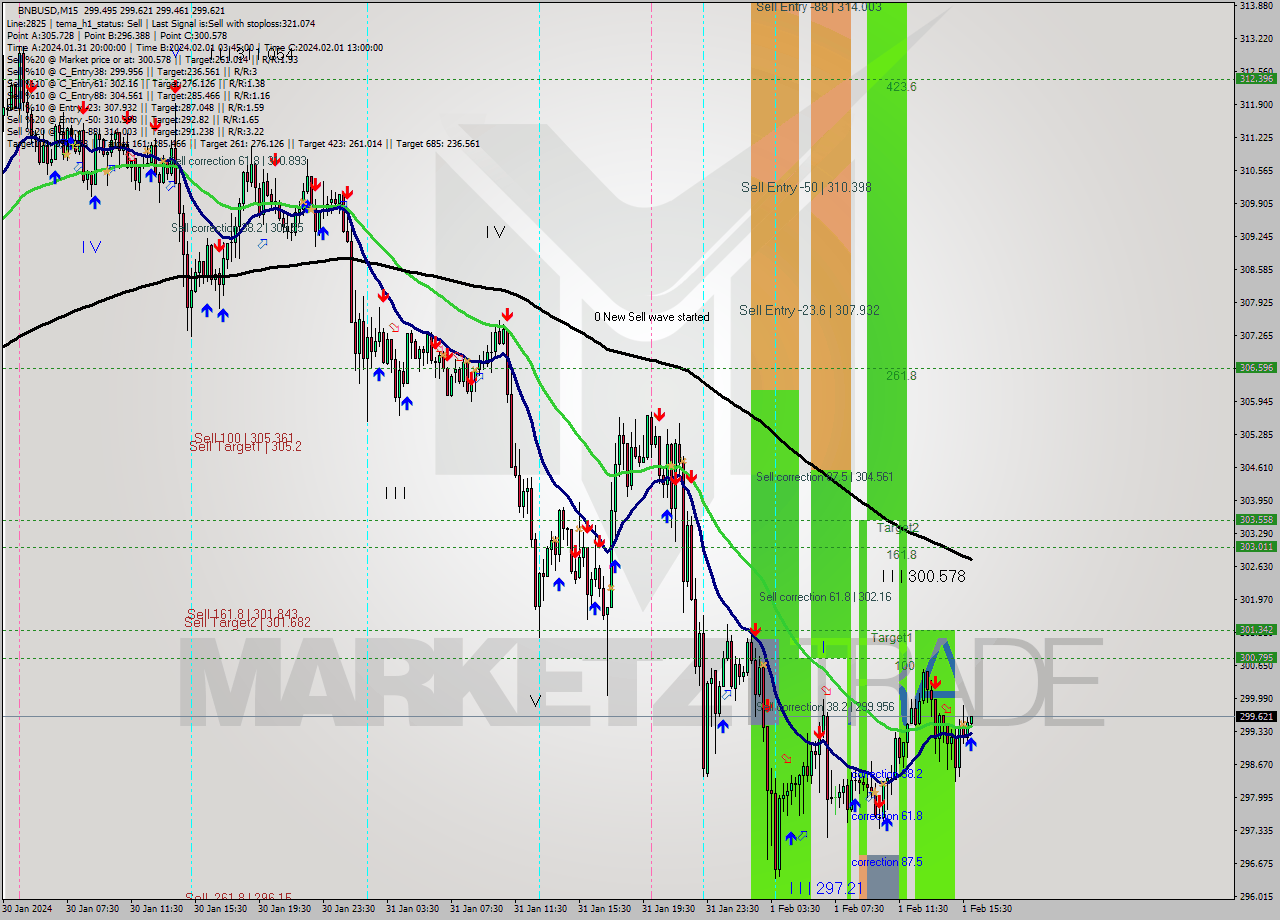The width and height of the screenshot is (1280, 920).
Task: Select the 'Sell correction 61.8 | 302.16' label
Action: [x=824, y=597]
